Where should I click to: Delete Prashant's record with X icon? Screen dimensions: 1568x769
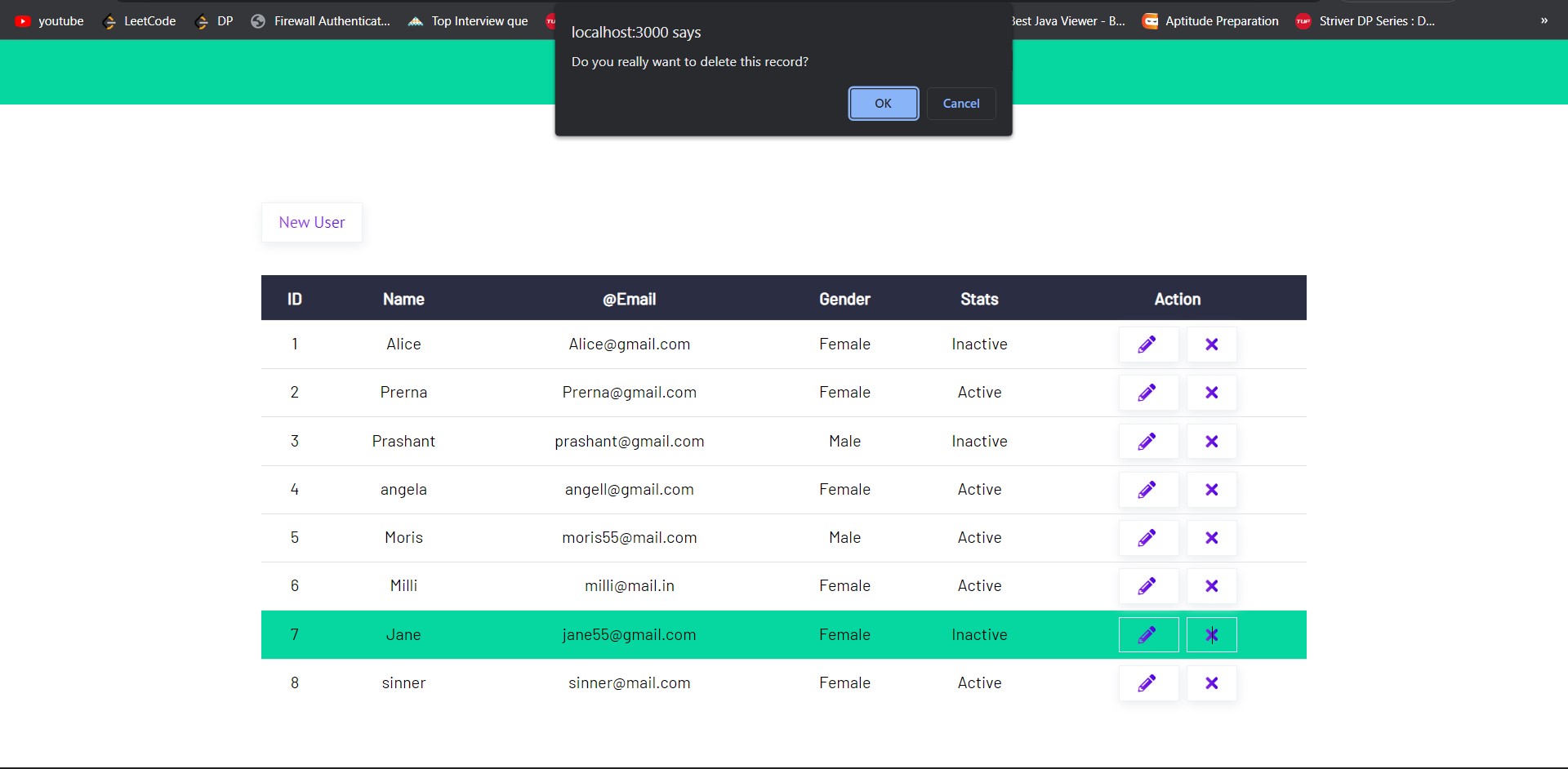[1212, 442]
